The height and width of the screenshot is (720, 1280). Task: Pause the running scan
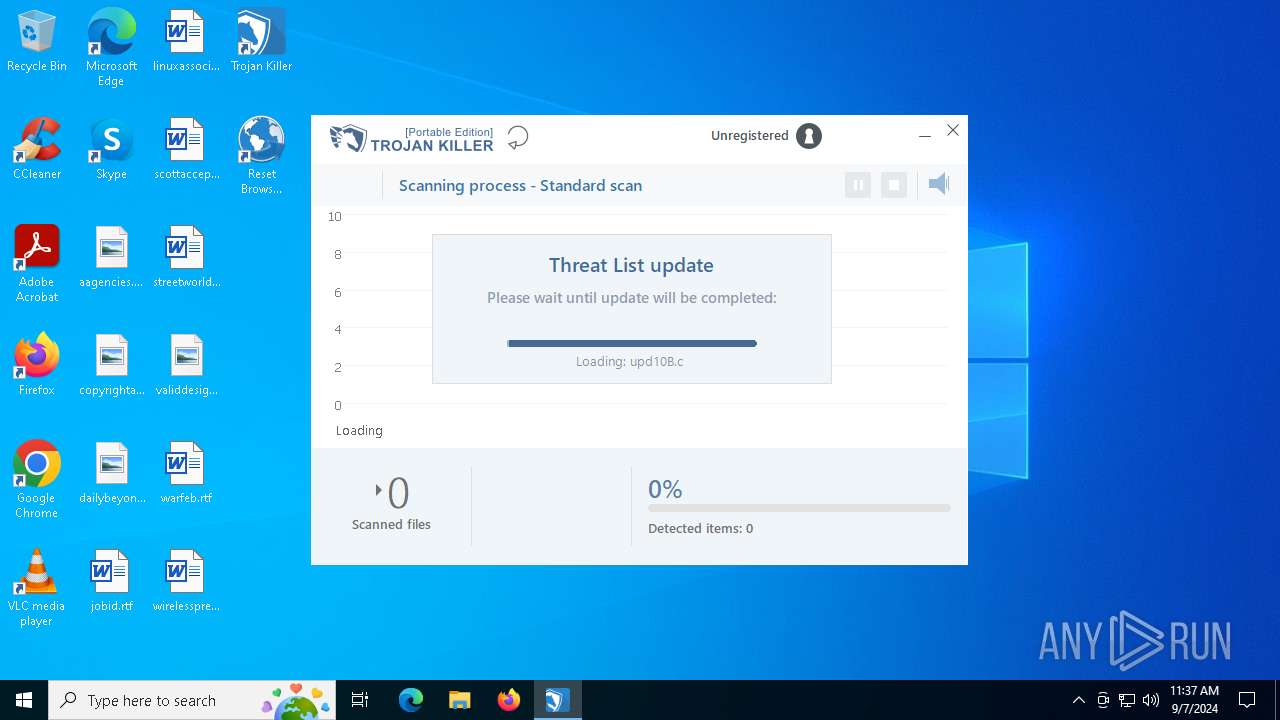tap(857, 185)
